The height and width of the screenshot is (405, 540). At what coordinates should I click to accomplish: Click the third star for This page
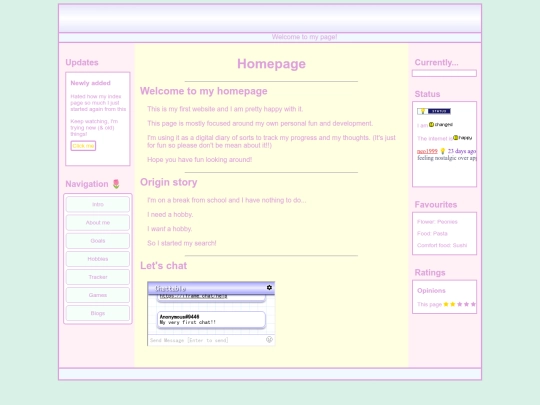tap(459, 304)
